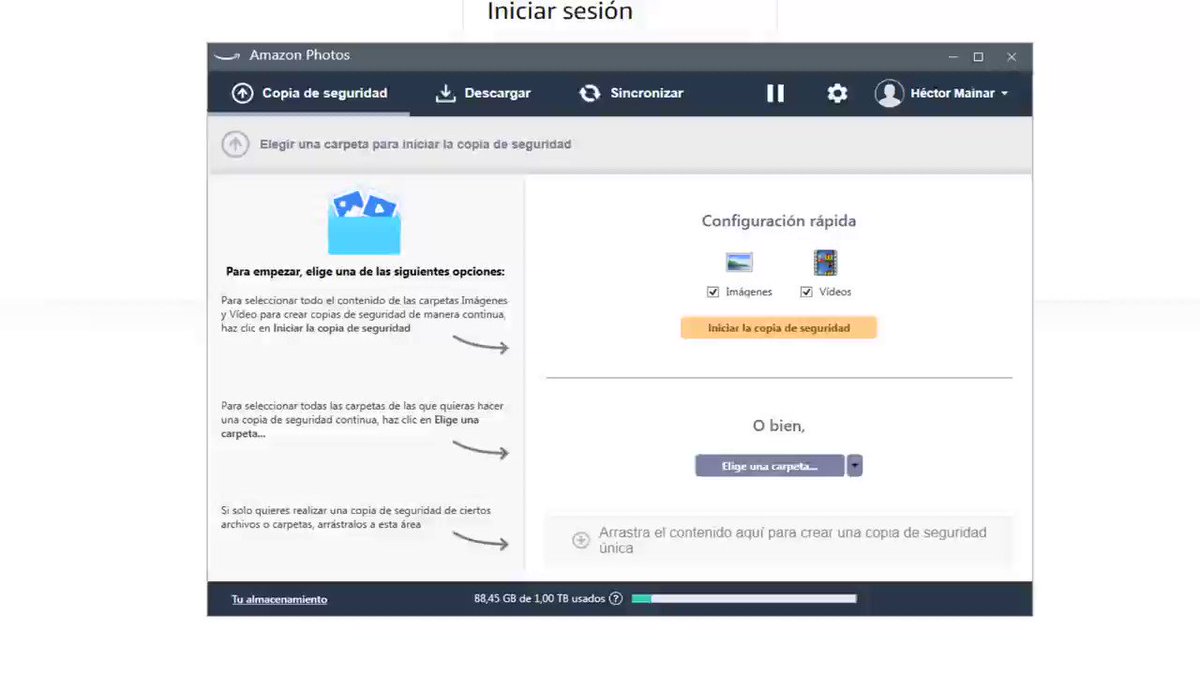Expand the Héctor Mainar account menu
The width and height of the screenshot is (1200, 675).
[x=958, y=93]
